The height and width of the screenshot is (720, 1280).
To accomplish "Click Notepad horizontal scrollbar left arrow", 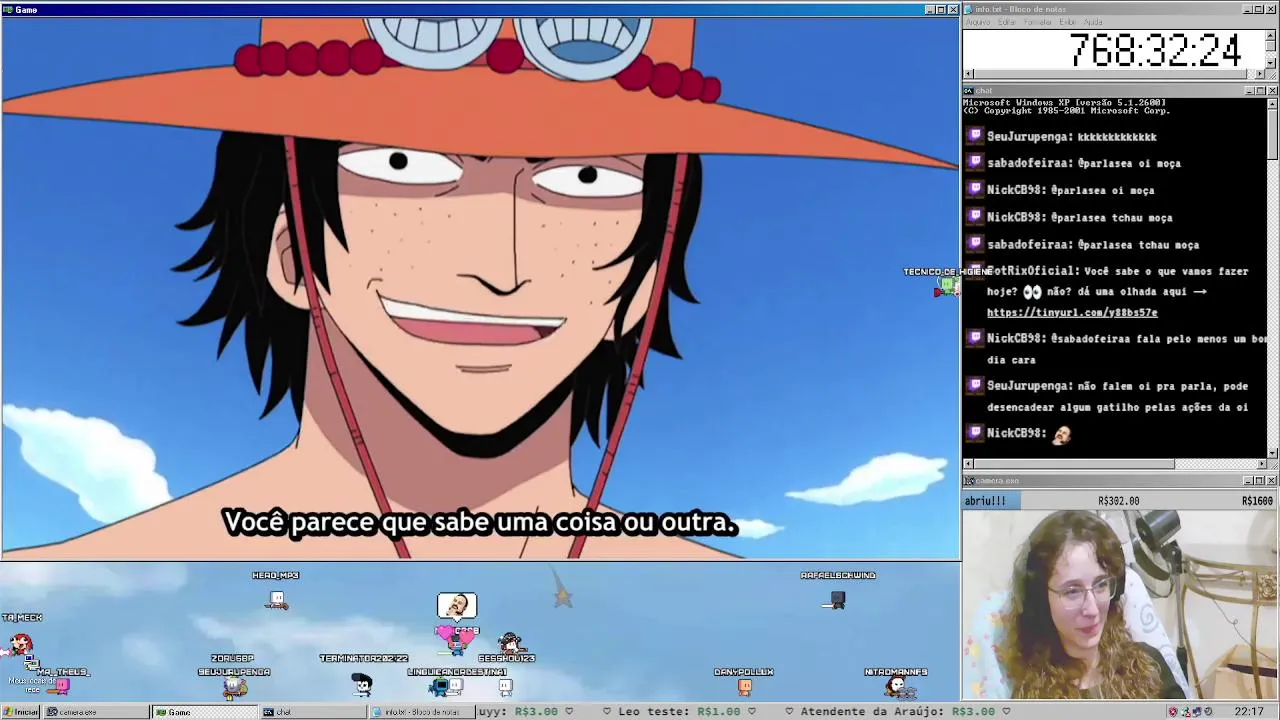I will pos(968,74).
